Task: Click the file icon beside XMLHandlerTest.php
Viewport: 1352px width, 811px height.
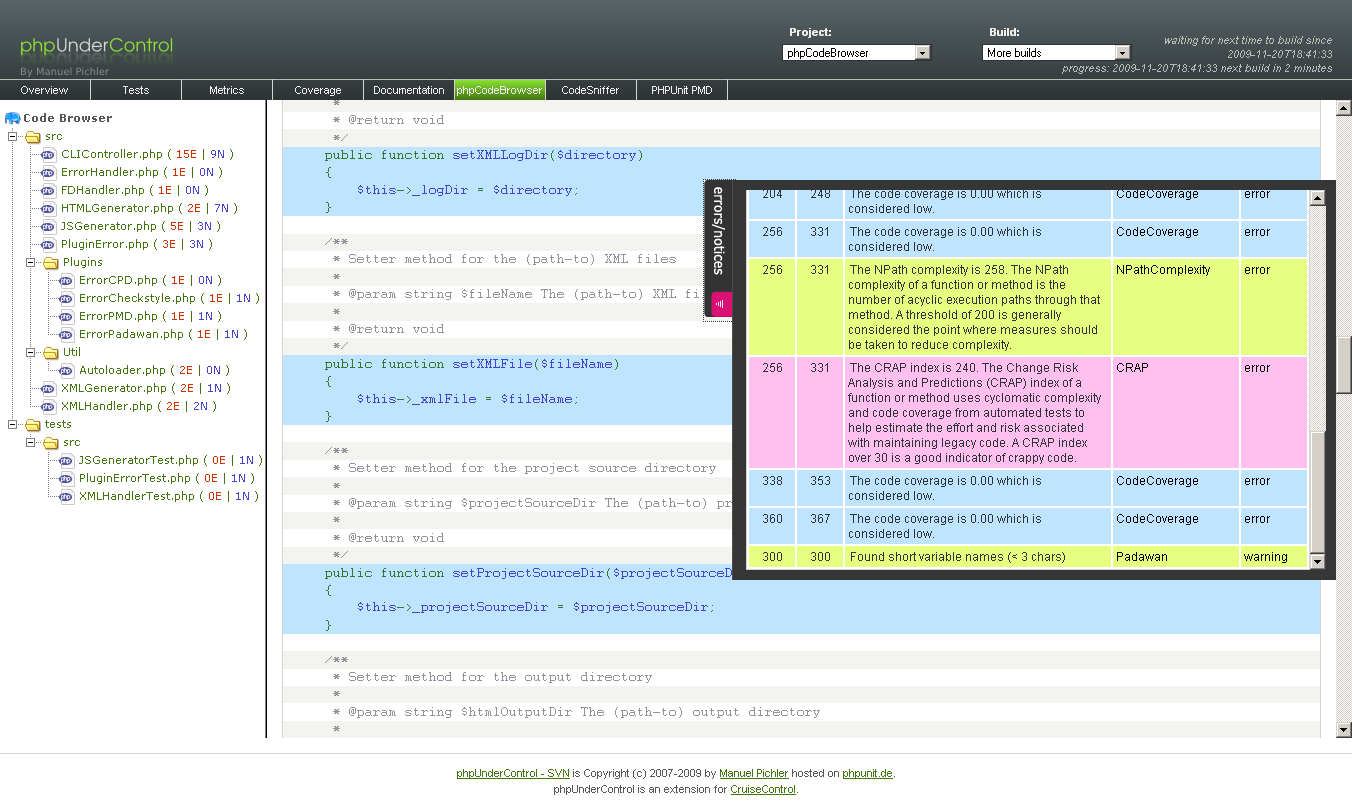Action: click(x=67, y=496)
